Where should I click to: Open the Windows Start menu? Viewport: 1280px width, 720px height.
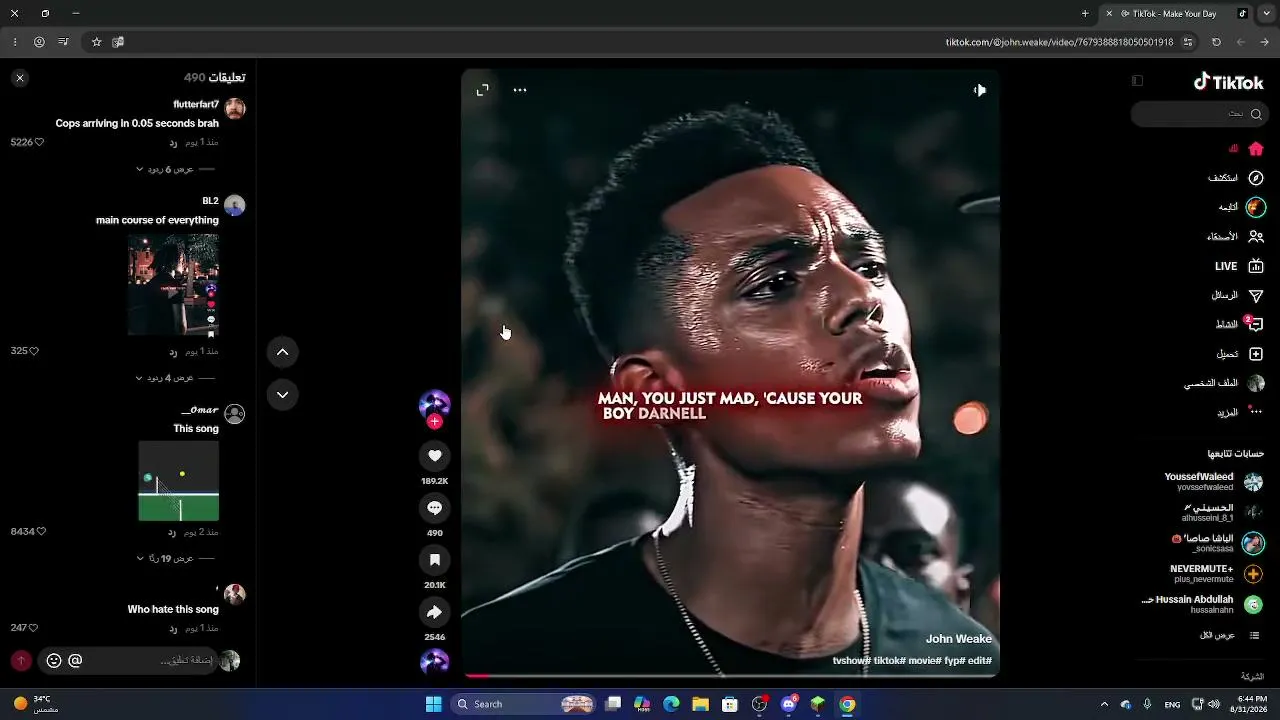pos(434,704)
